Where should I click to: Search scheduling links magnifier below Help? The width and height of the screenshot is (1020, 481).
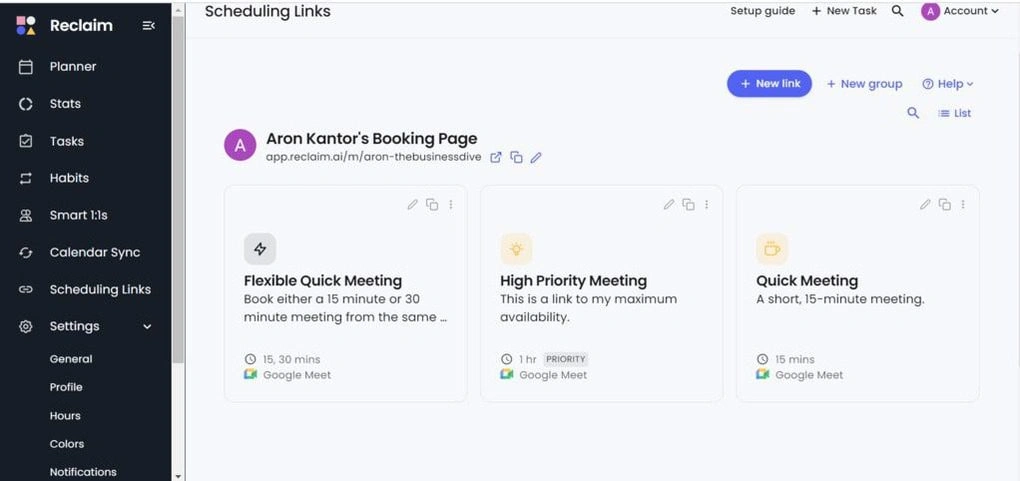click(913, 113)
